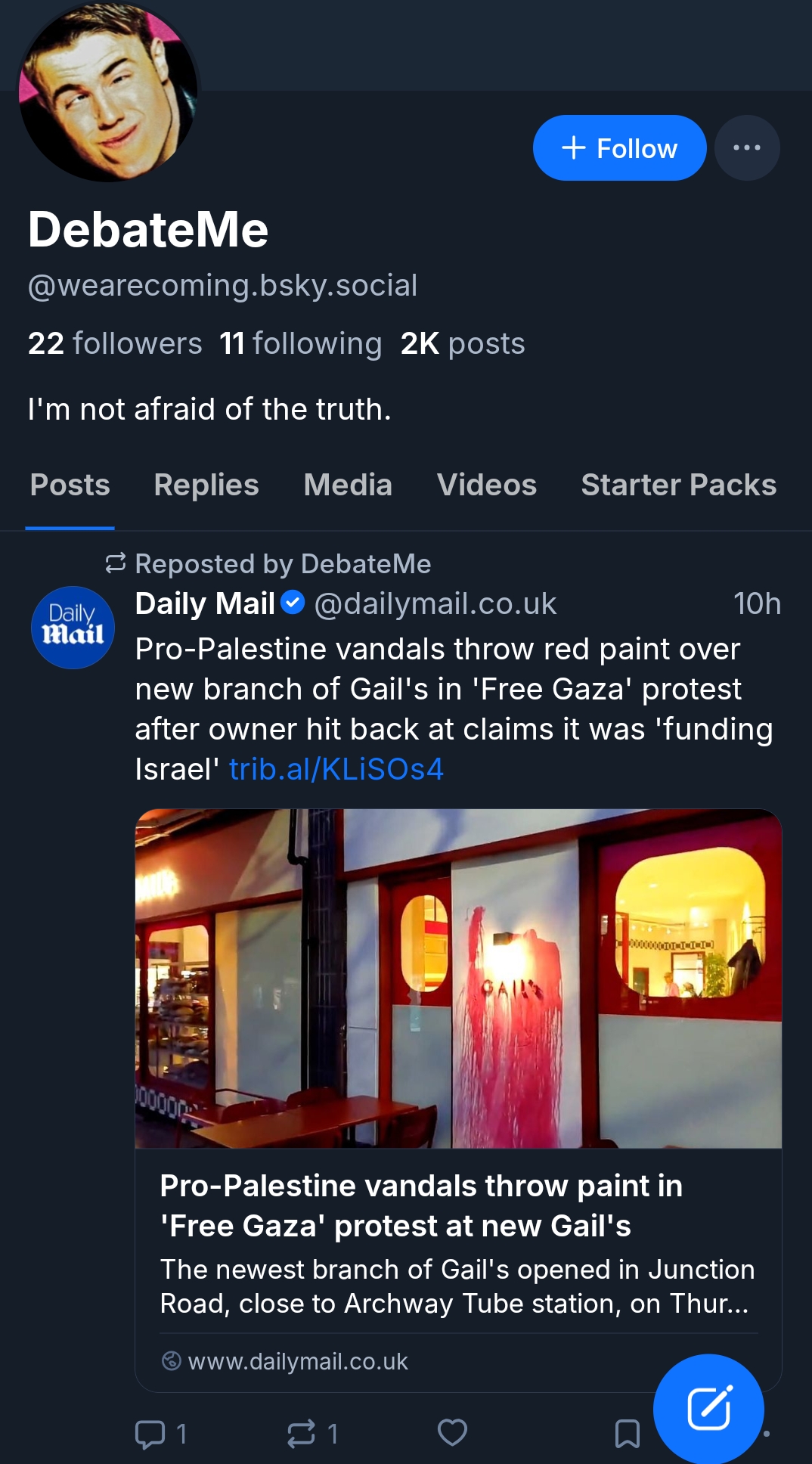Switch to the Media tab
This screenshot has height=1464, width=812.
tap(348, 485)
